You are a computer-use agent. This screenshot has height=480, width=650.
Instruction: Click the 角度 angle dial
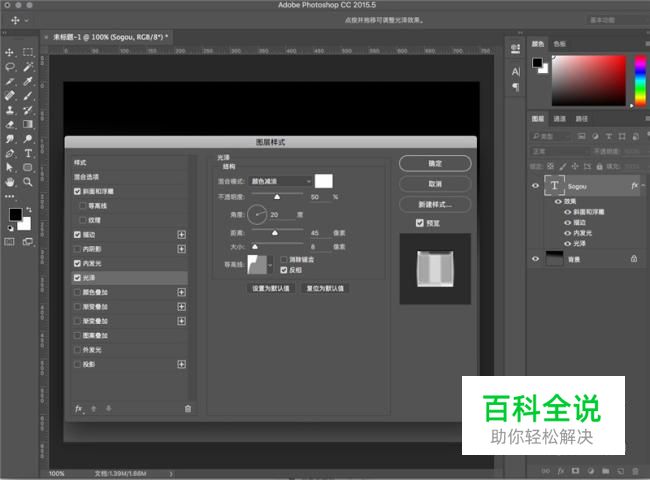tap(257, 214)
